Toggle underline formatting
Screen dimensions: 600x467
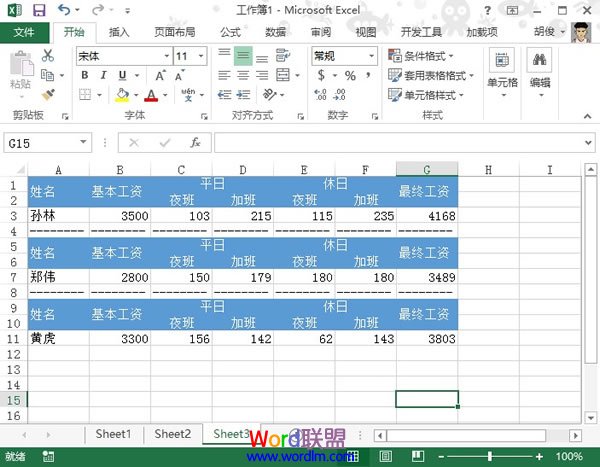click(x=122, y=75)
